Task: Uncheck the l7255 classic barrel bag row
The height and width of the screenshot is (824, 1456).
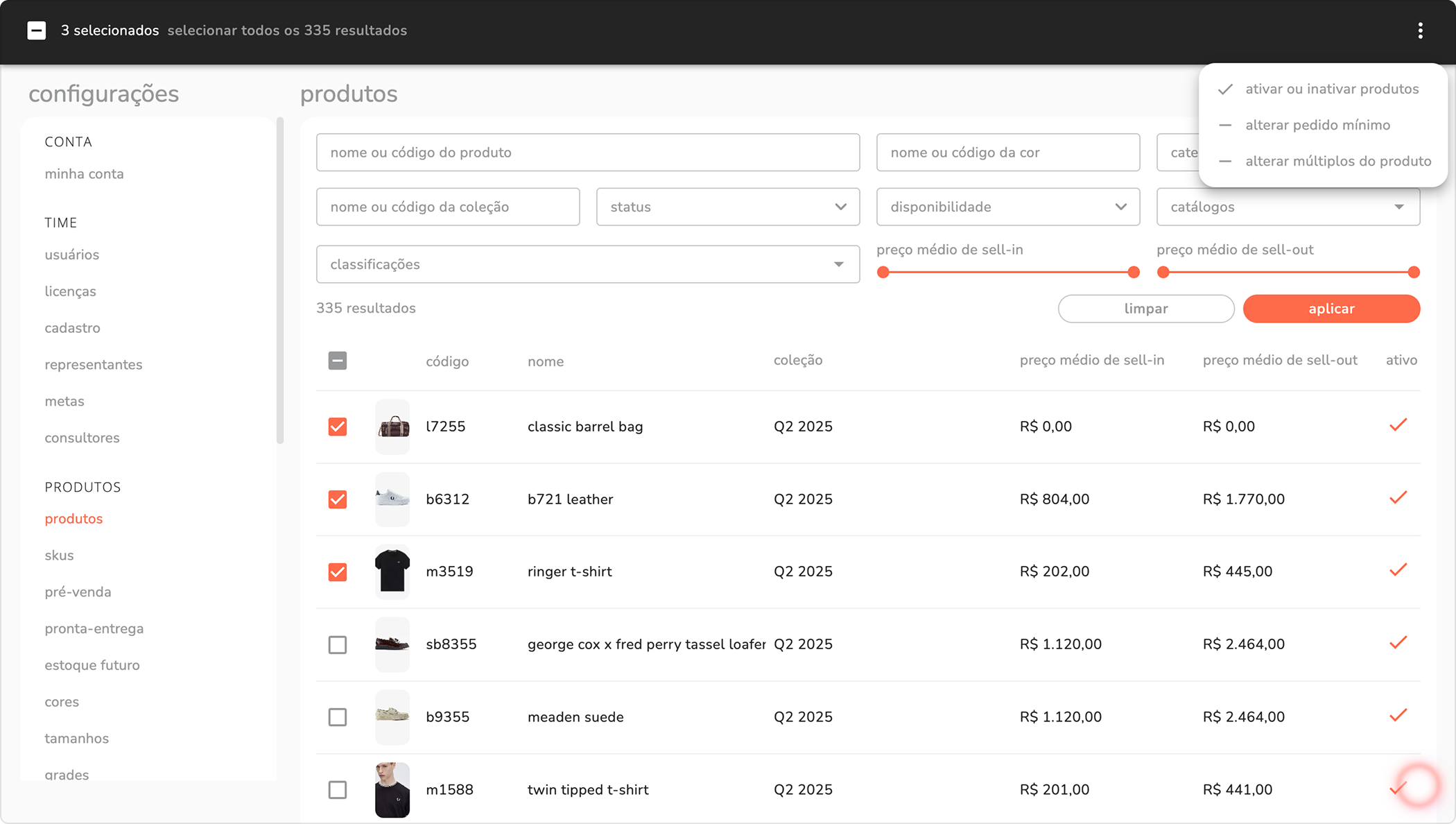Action: (338, 427)
